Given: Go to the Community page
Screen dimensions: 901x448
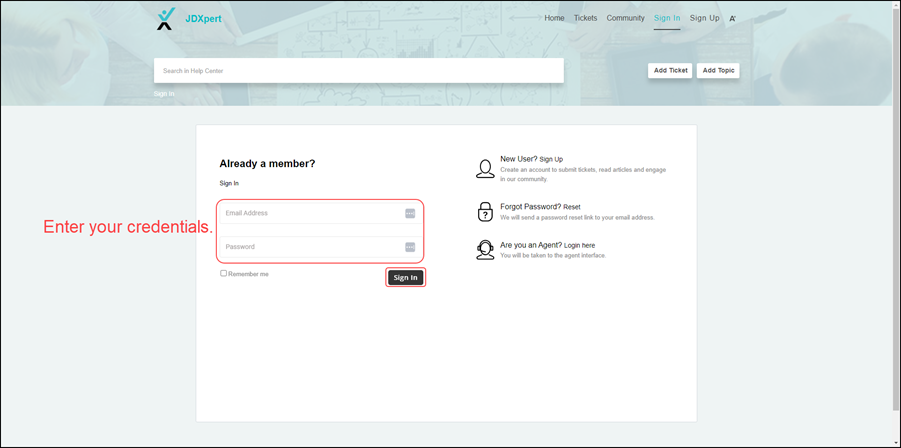Looking at the screenshot, I should tap(625, 18).
